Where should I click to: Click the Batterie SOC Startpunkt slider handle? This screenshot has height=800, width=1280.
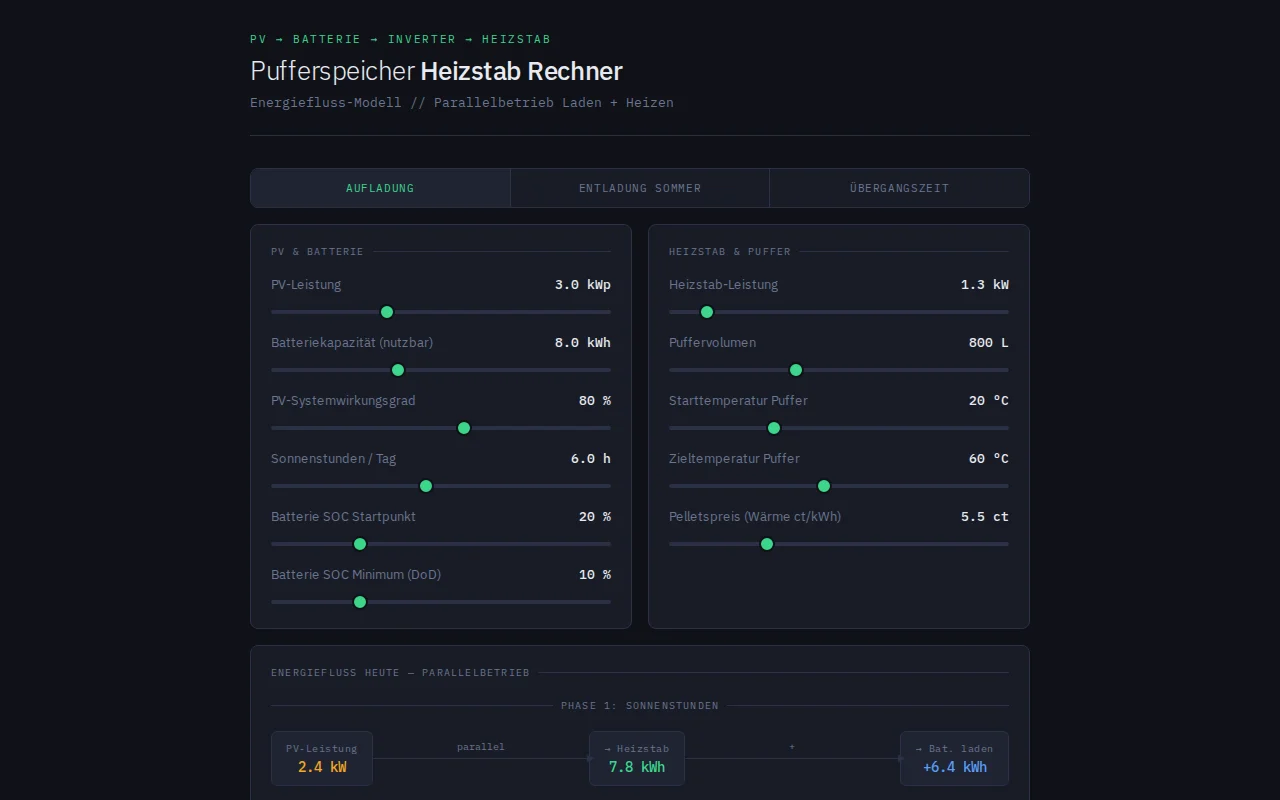coord(360,544)
